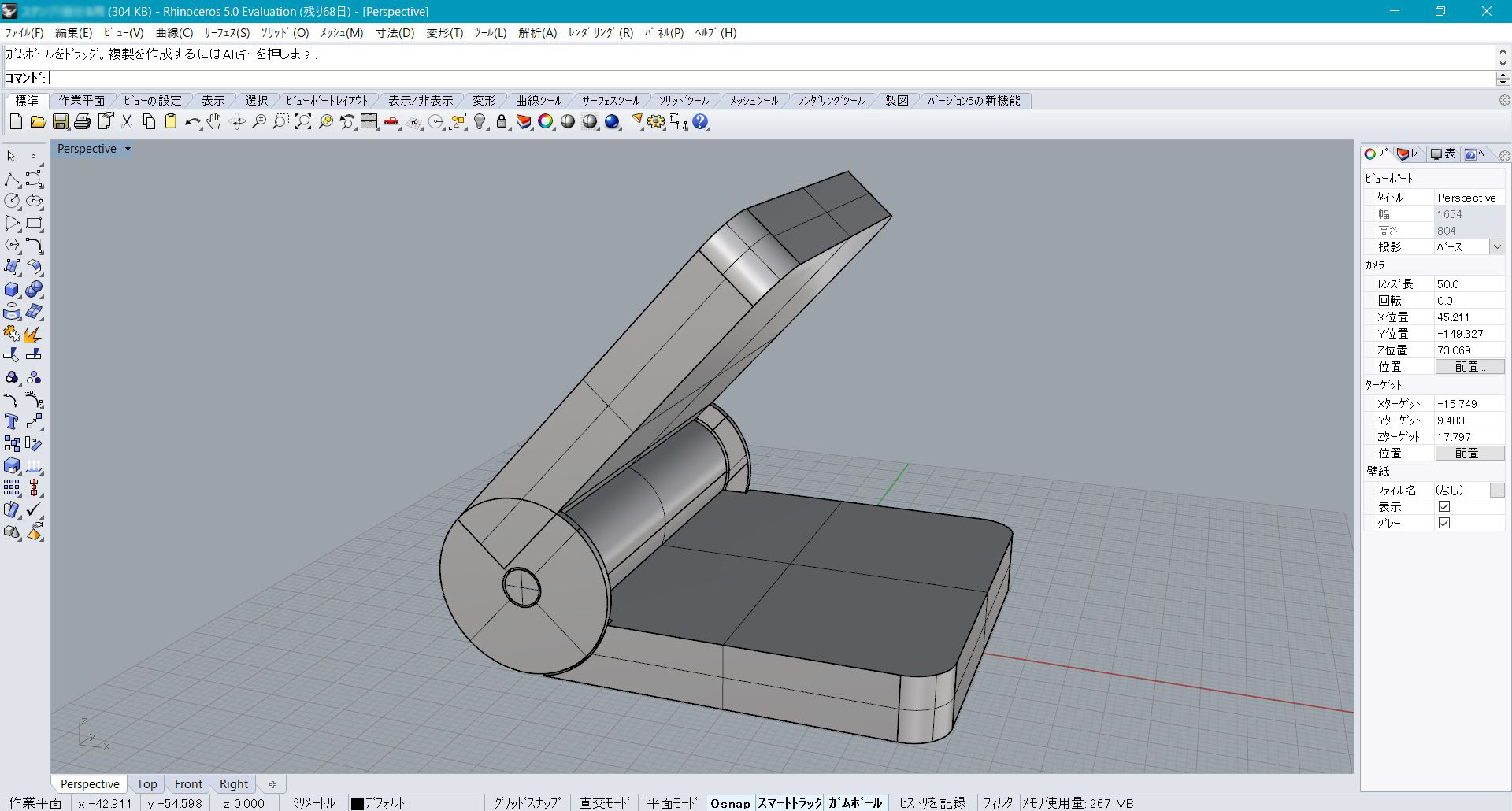The width and height of the screenshot is (1512, 811).
Task: Open the ファイル(F) menu
Action: pyautogui.click(x=24, y=32)
